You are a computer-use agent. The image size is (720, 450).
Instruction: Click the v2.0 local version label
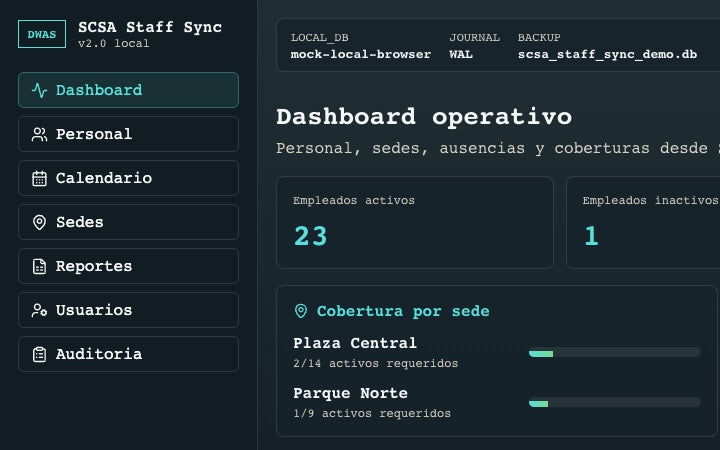[x=113, y=44]
